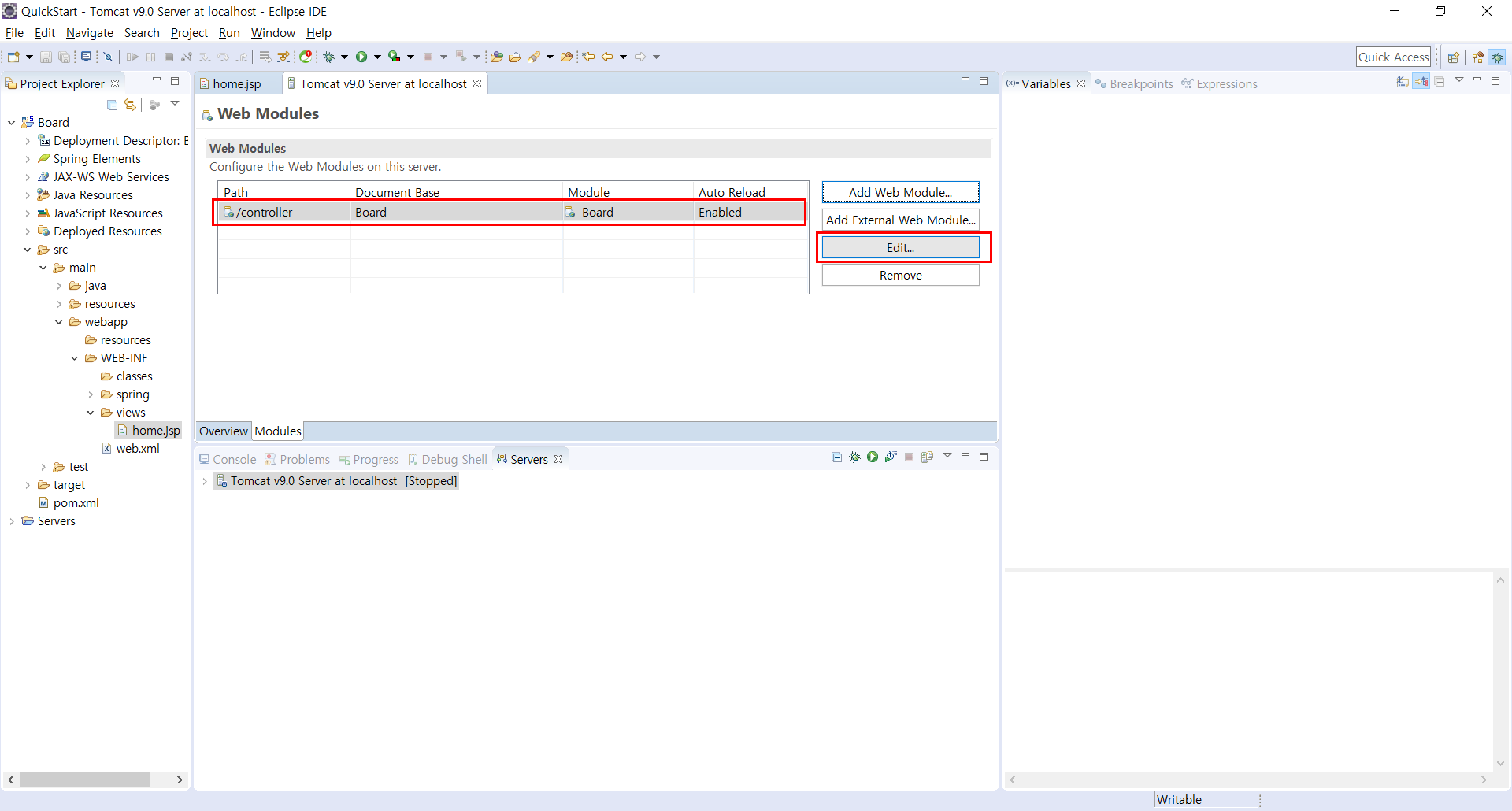Open the File menu
Screen dimensions: 1512x811
tap(14, 33)
